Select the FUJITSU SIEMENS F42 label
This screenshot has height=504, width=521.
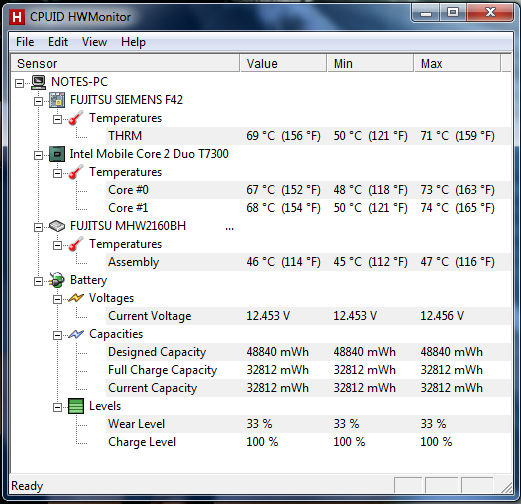(x=126, y=100)
